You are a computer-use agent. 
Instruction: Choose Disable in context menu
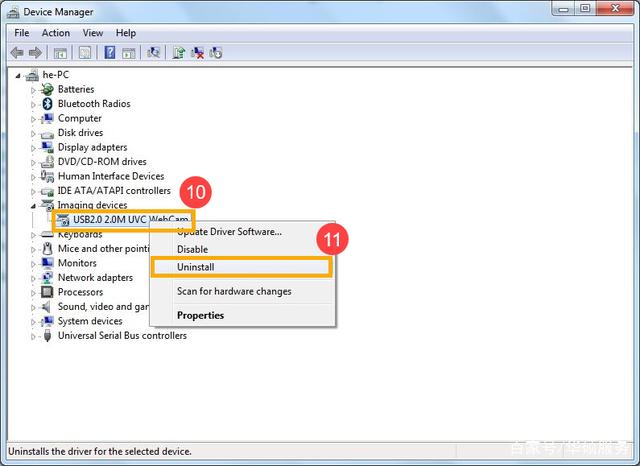243,249
